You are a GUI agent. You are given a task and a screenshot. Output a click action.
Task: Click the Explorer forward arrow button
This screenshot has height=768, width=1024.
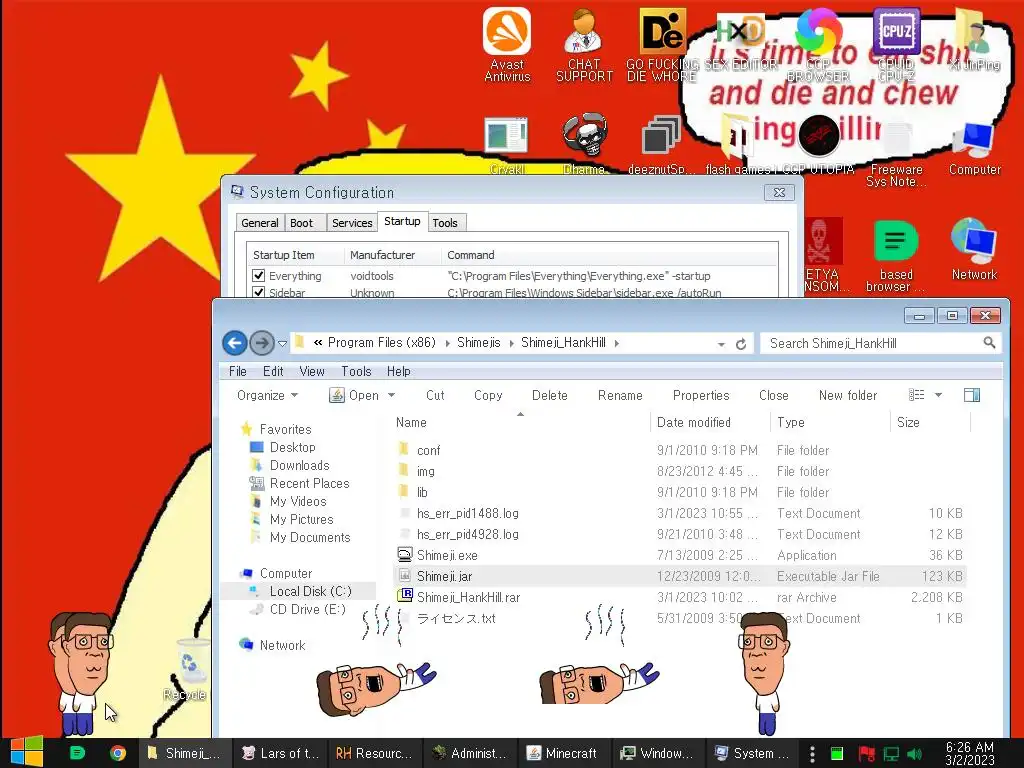[x=262, y=343]
